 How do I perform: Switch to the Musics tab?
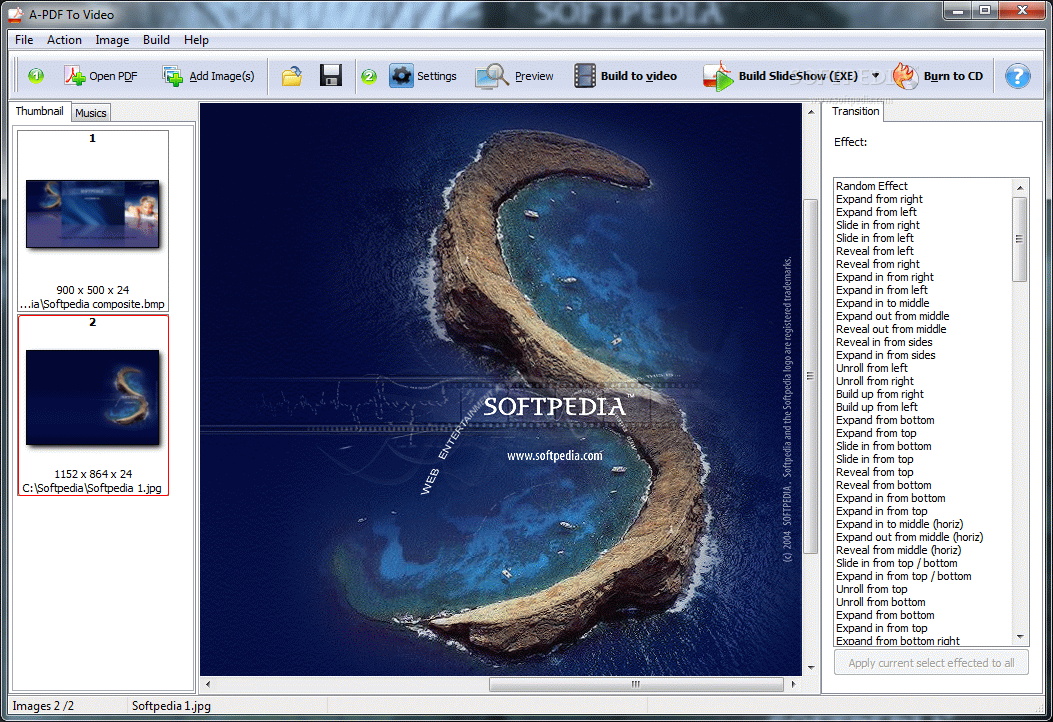tap(91, 113)
